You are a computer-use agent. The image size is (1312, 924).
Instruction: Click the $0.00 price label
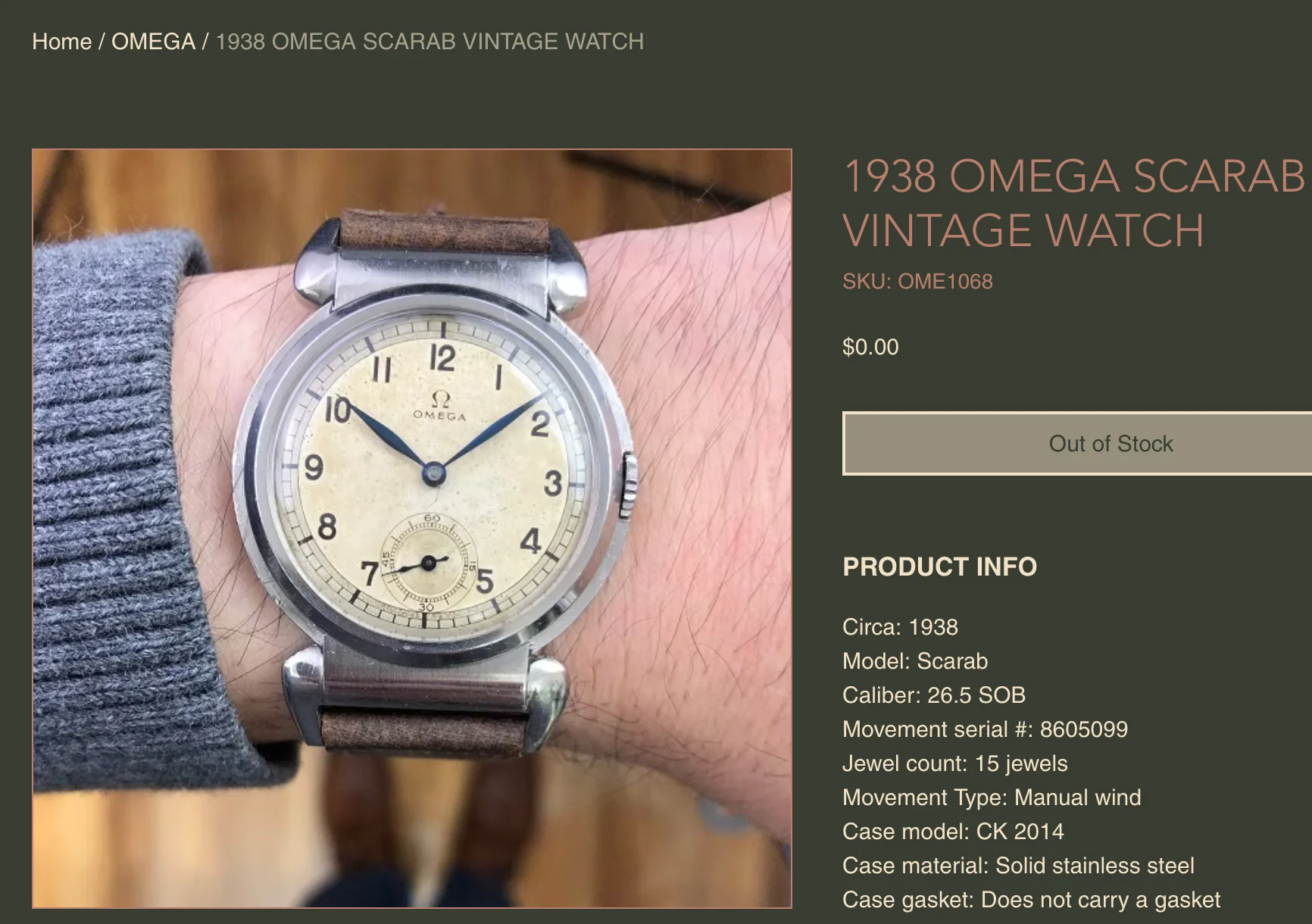(870, 347)
